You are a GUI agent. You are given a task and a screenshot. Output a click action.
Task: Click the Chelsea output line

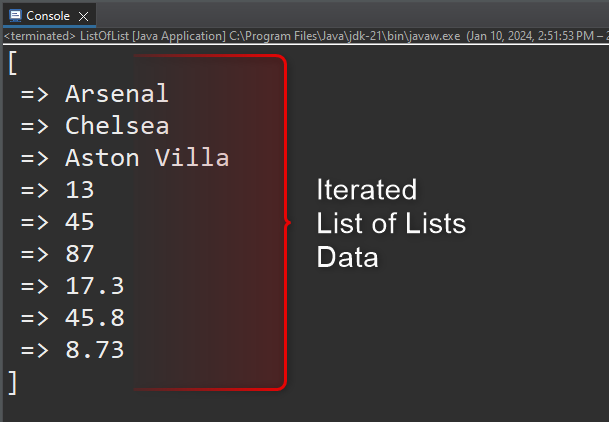coord(95,126)
